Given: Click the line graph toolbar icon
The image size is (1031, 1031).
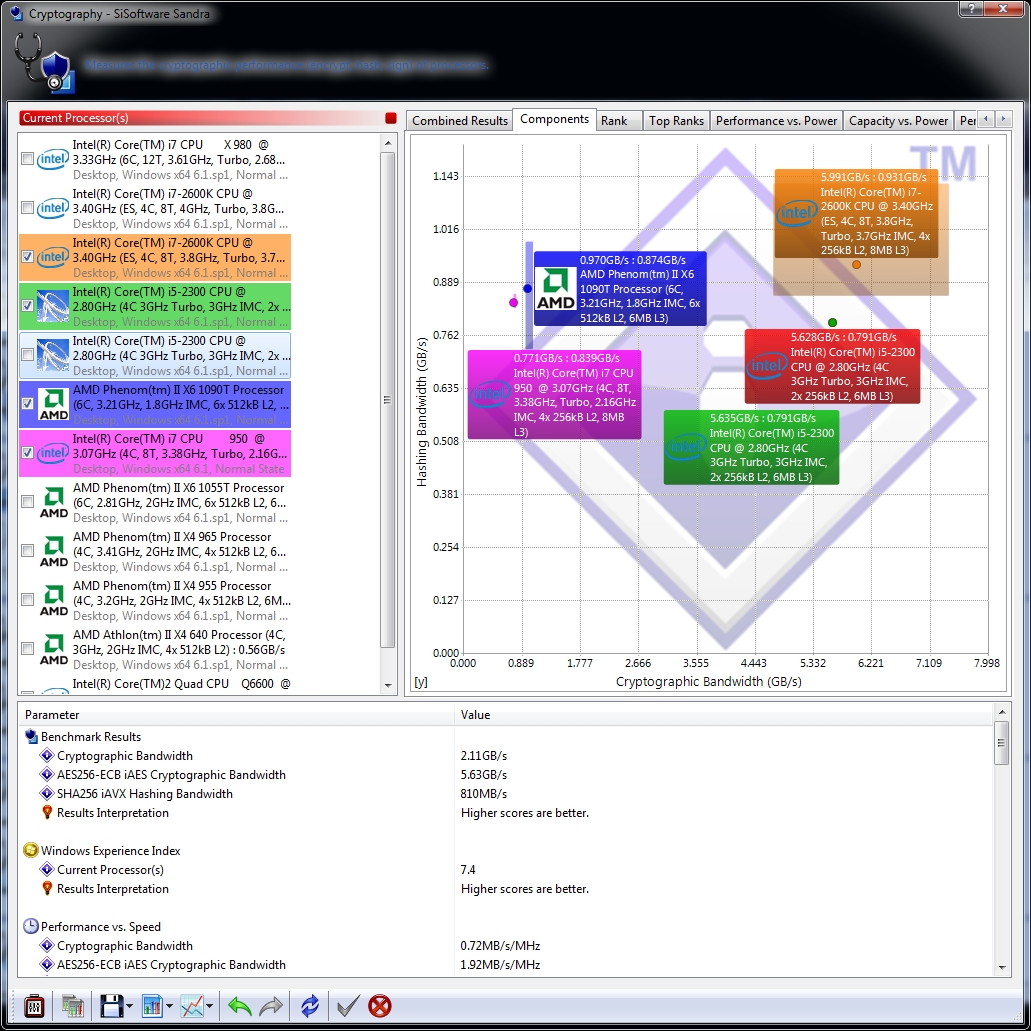Looking at the screenshot, I should 192,1005.
